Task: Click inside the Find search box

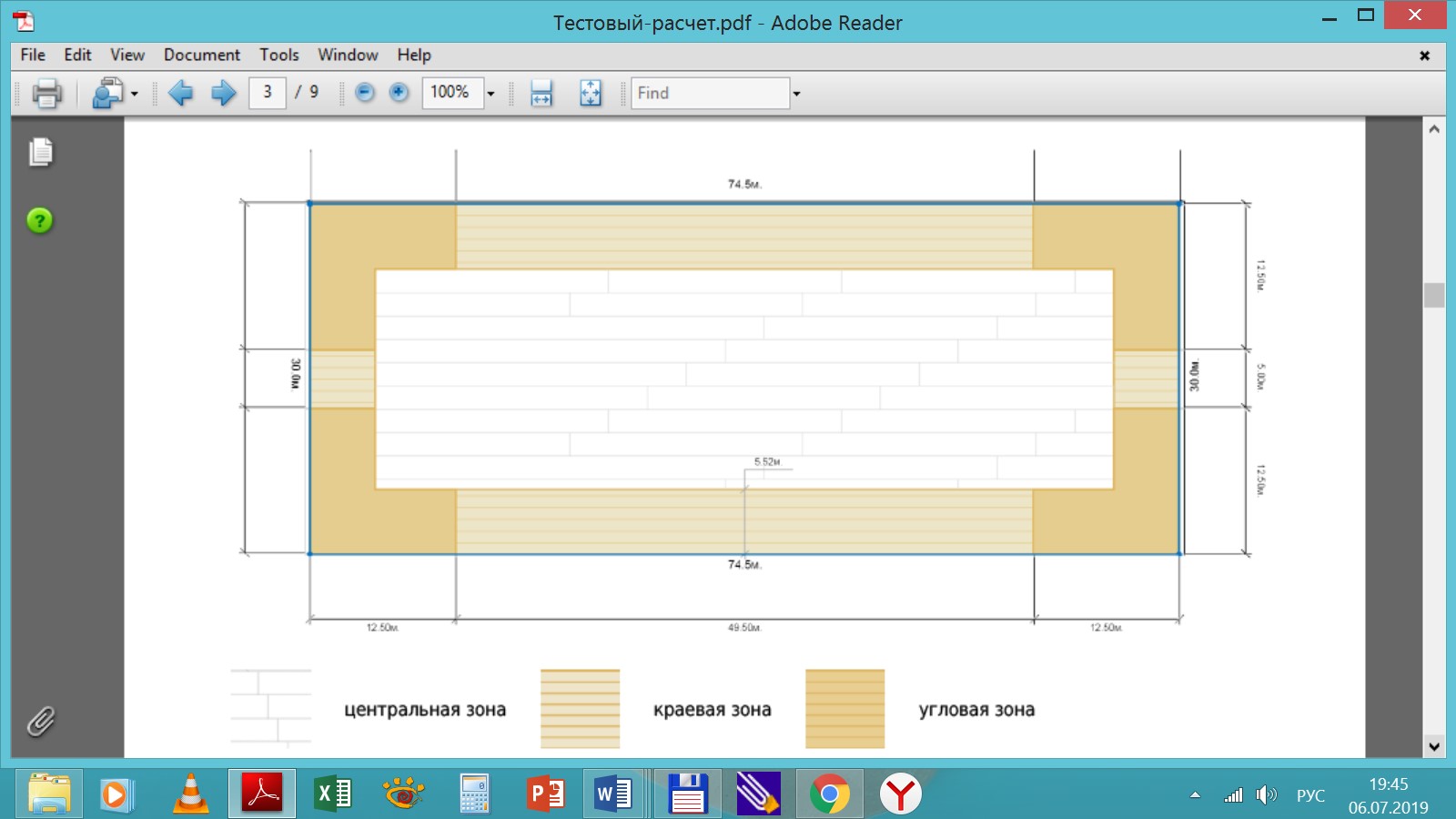Action: click(710, 93)
